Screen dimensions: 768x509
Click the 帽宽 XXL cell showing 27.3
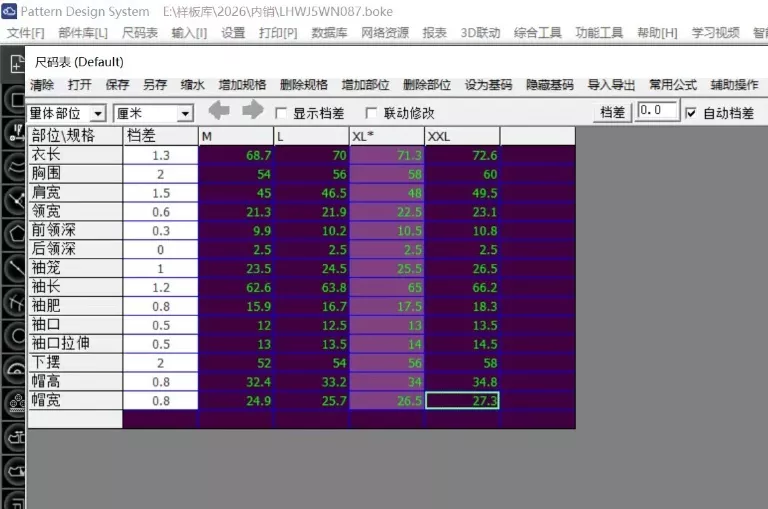462,401
